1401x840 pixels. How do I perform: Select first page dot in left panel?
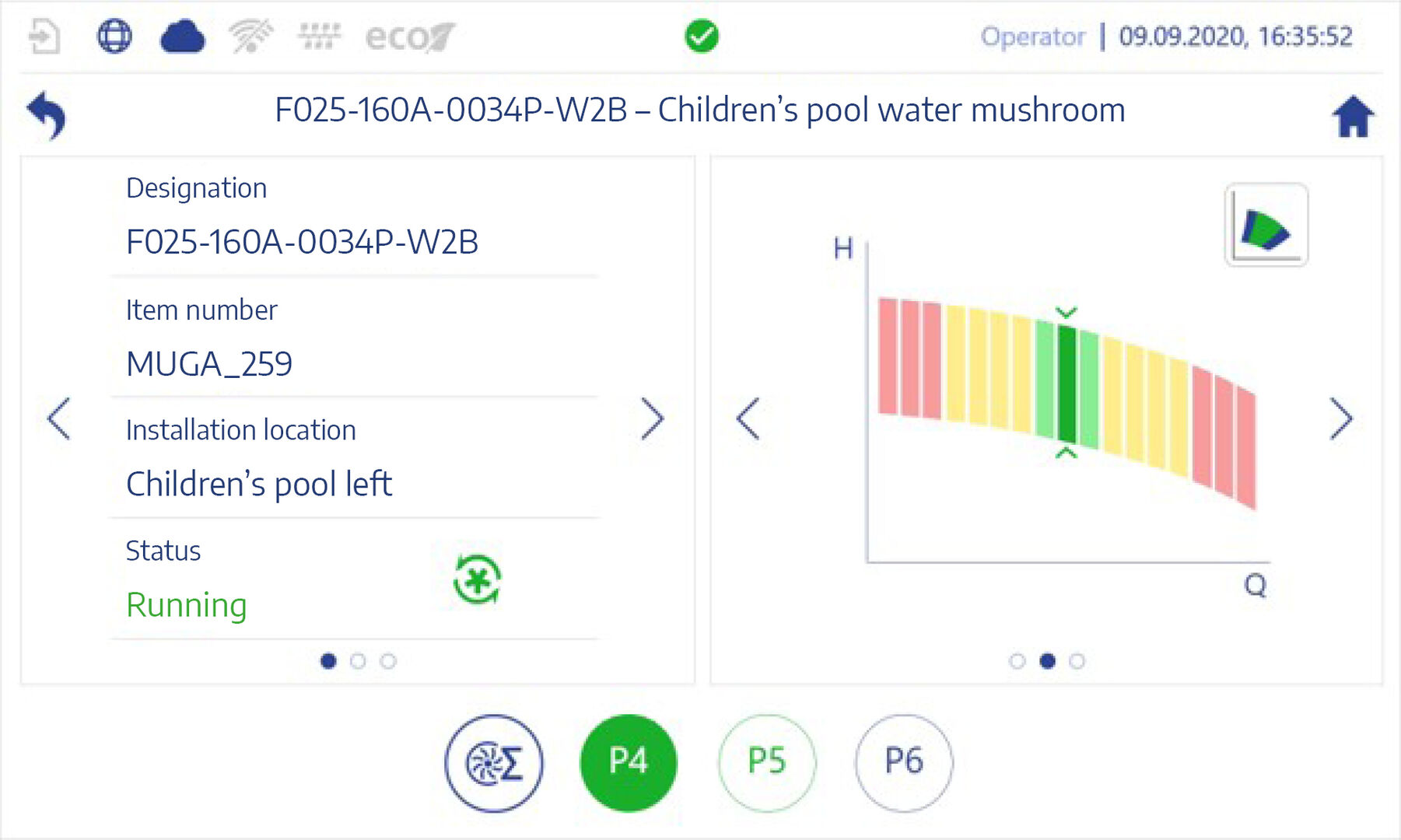pos(328,660)
